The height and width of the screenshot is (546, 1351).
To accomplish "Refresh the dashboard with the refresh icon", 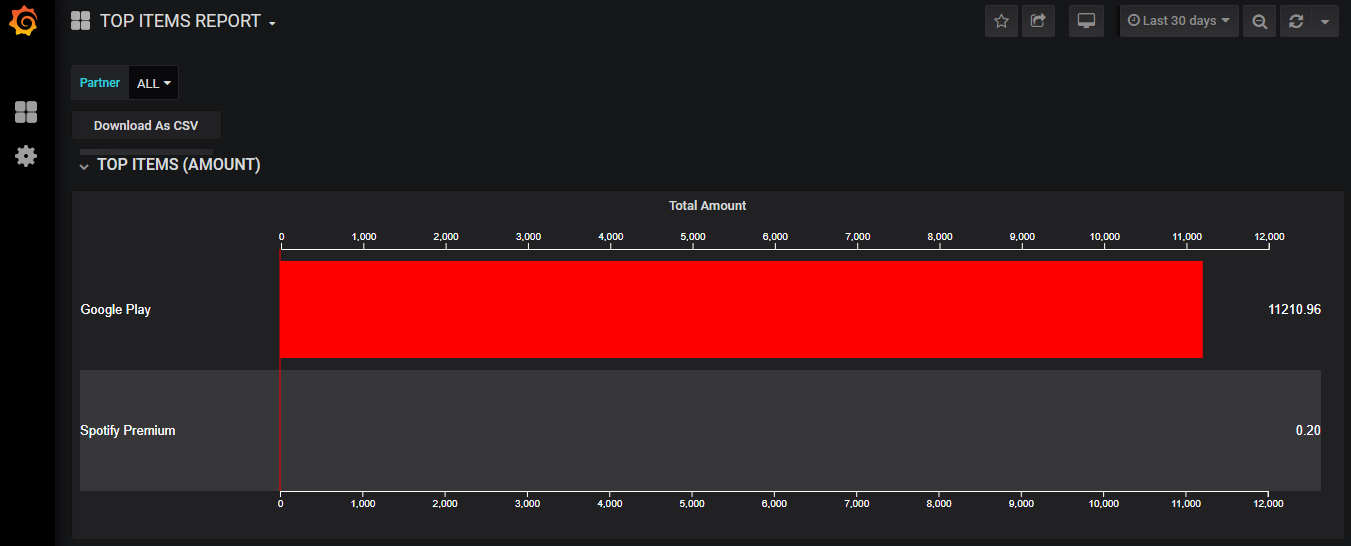I will (x=1296, y=21).
